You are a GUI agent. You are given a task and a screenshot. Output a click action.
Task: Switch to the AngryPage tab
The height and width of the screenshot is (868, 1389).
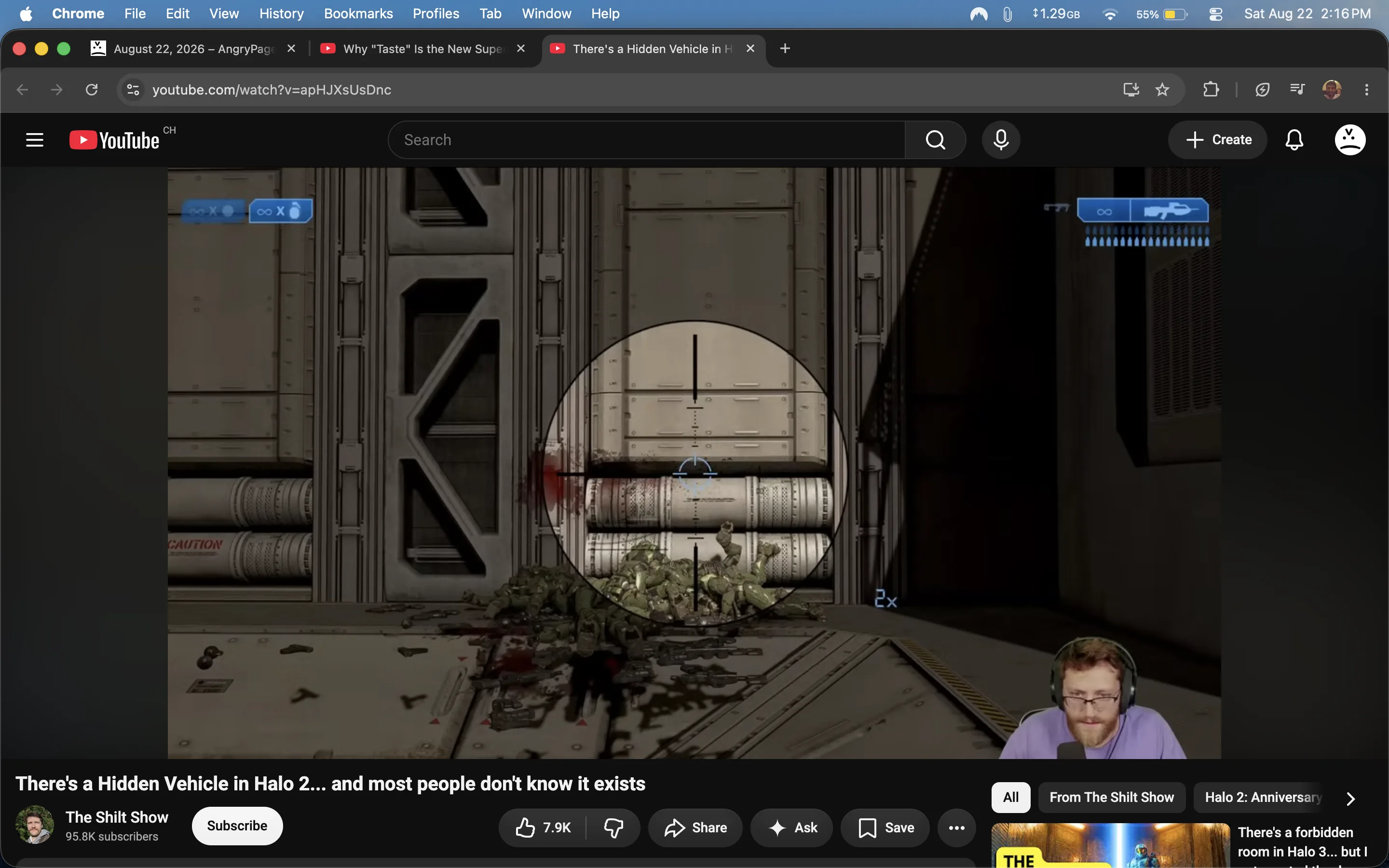tap(193, 49)
